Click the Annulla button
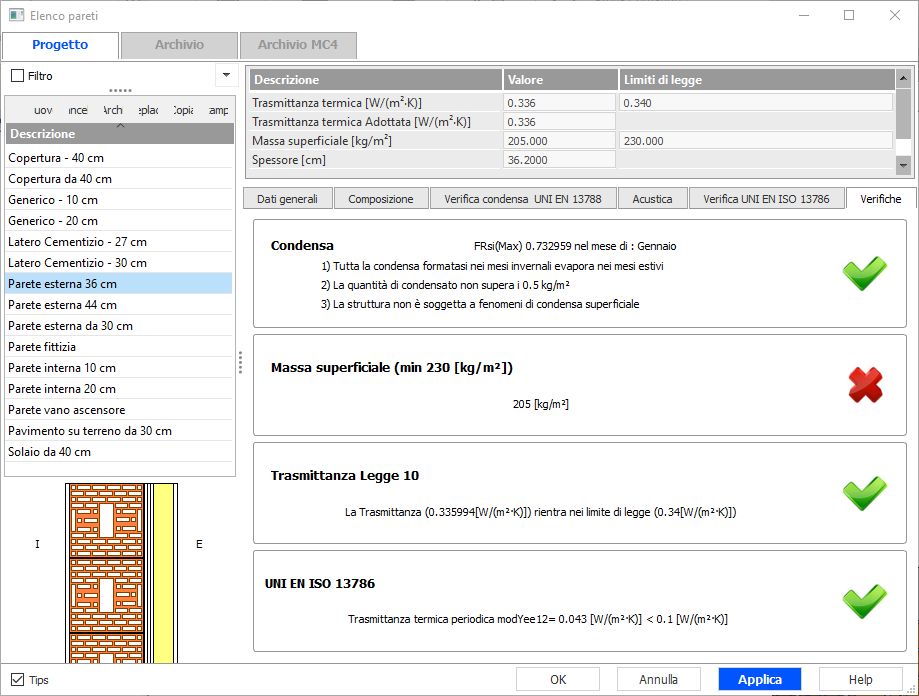 658,679
